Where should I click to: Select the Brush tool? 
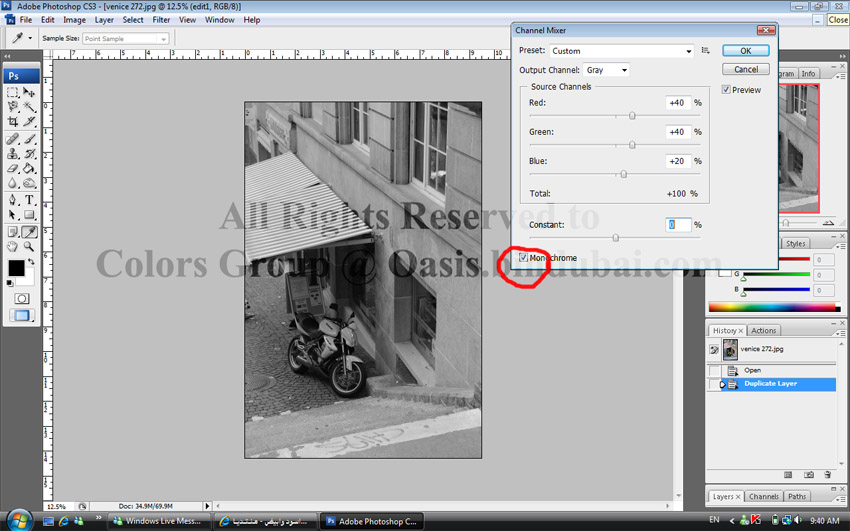(x=29, y=139)
